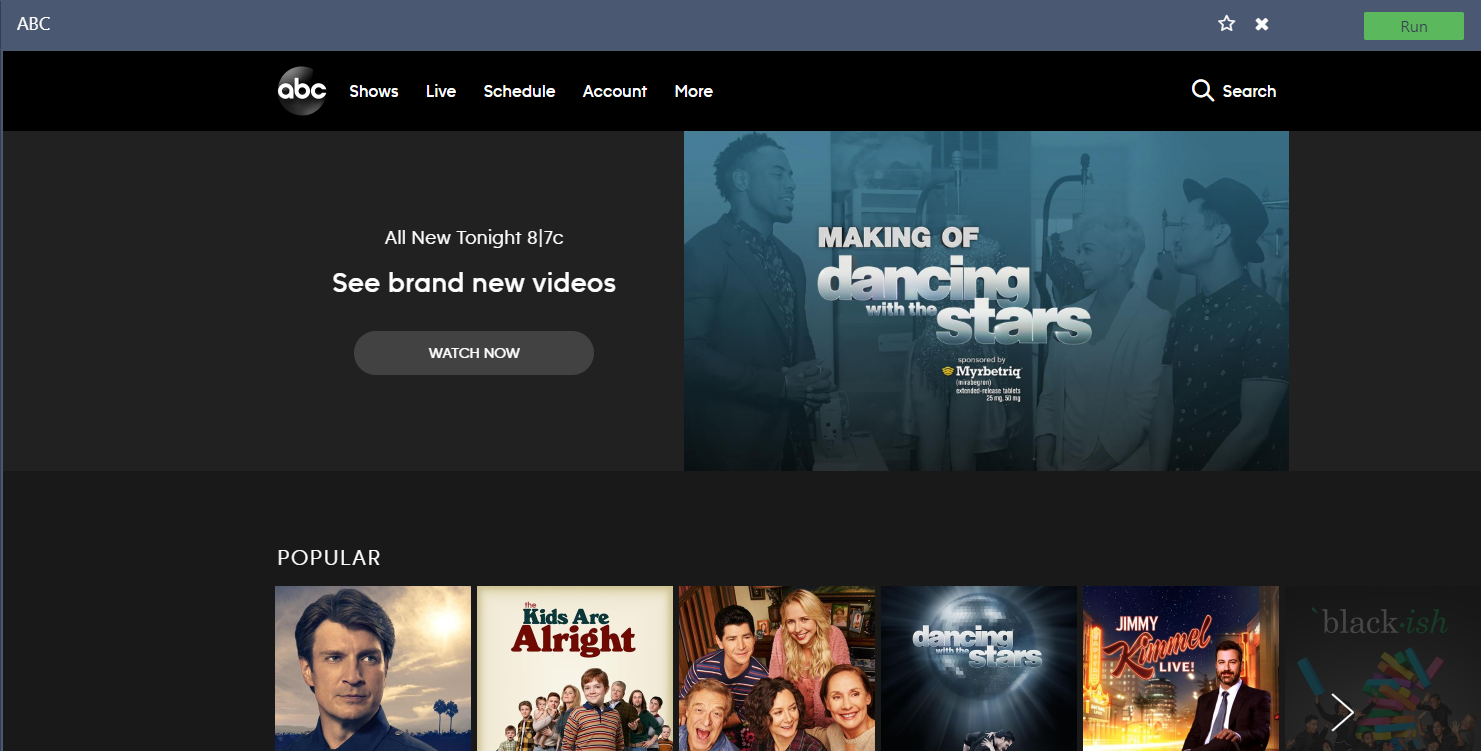Open the family sitcom group poster
This screenshot has width=1481, height=751.
click(777, 668)
